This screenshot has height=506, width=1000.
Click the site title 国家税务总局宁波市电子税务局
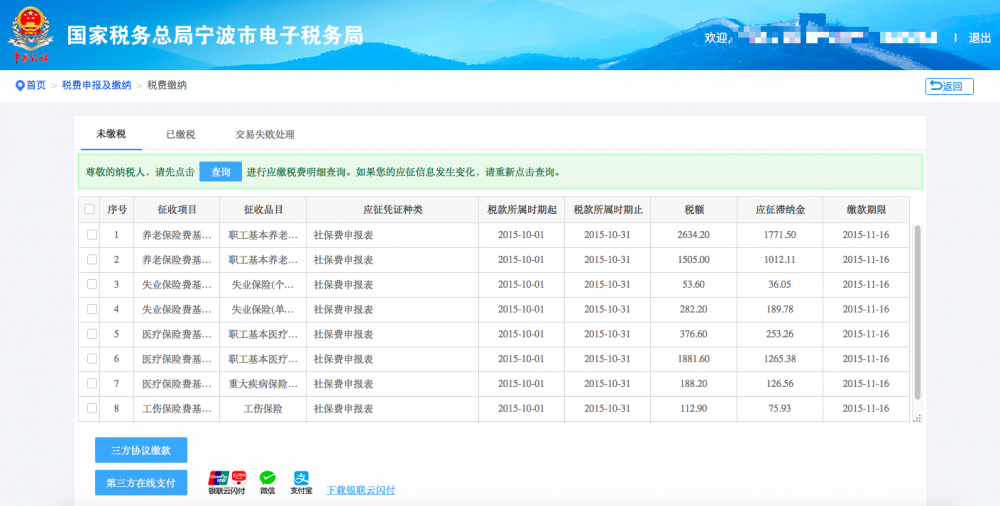pos(216,35)
